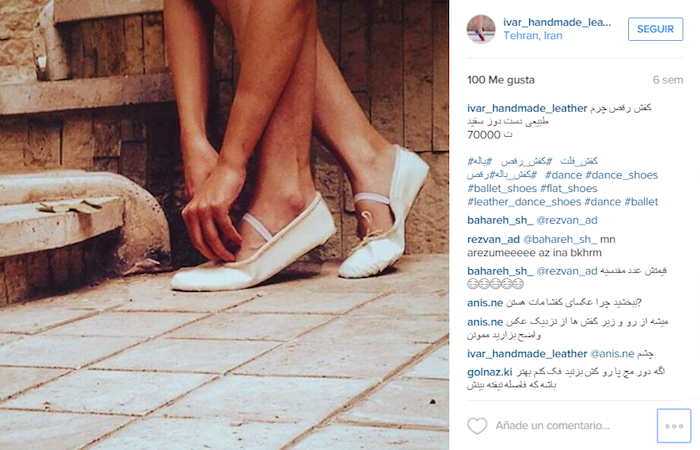Open the #ballet hashtag
This screenshot has height=450, width=700.
(641, 202)
